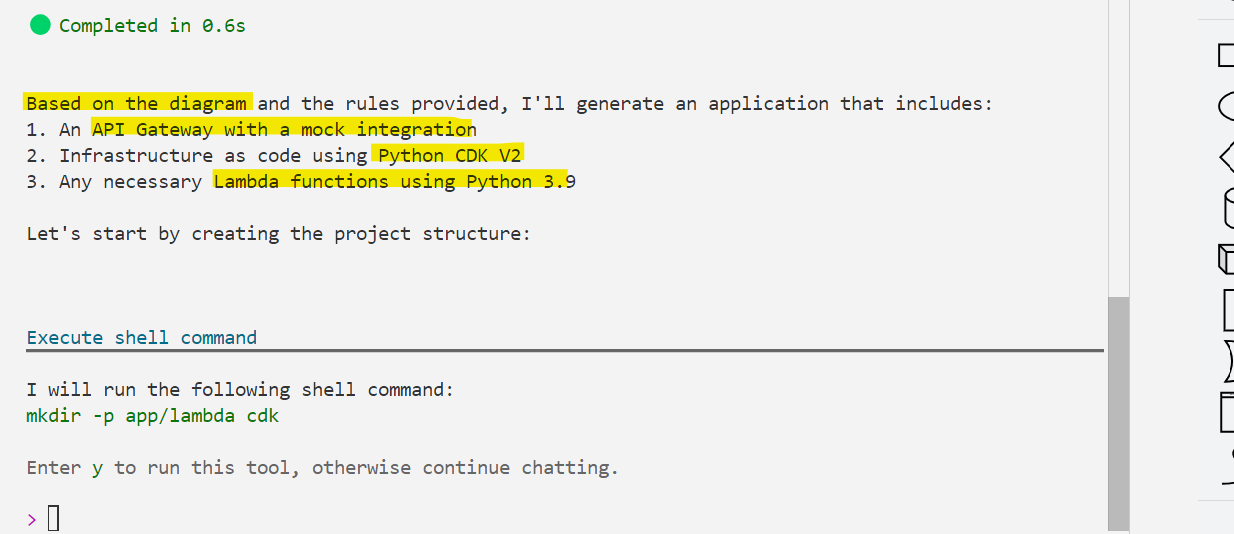Select the cube shape in shapes palette
The image size is (1234, 534).
tap(1226, 259)
